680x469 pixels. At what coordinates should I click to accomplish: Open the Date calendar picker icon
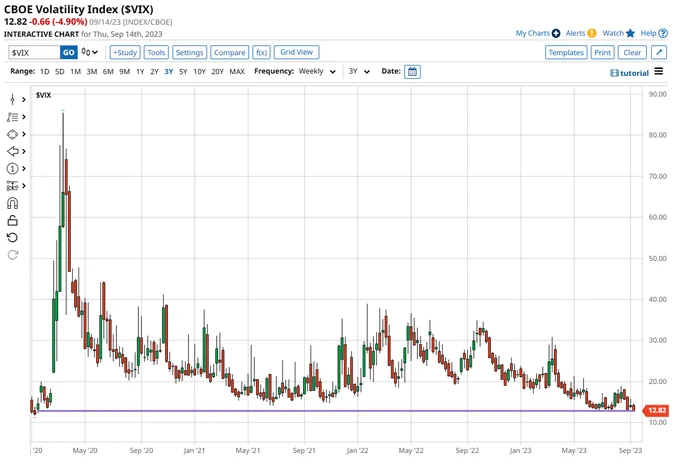412,72
